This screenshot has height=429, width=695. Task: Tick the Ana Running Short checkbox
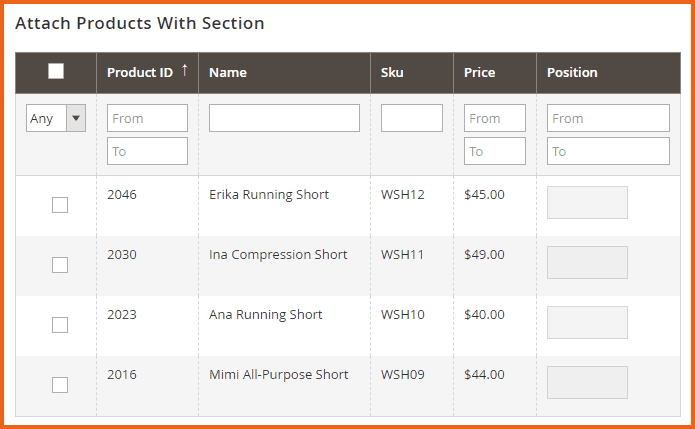(x=60, y=325)
